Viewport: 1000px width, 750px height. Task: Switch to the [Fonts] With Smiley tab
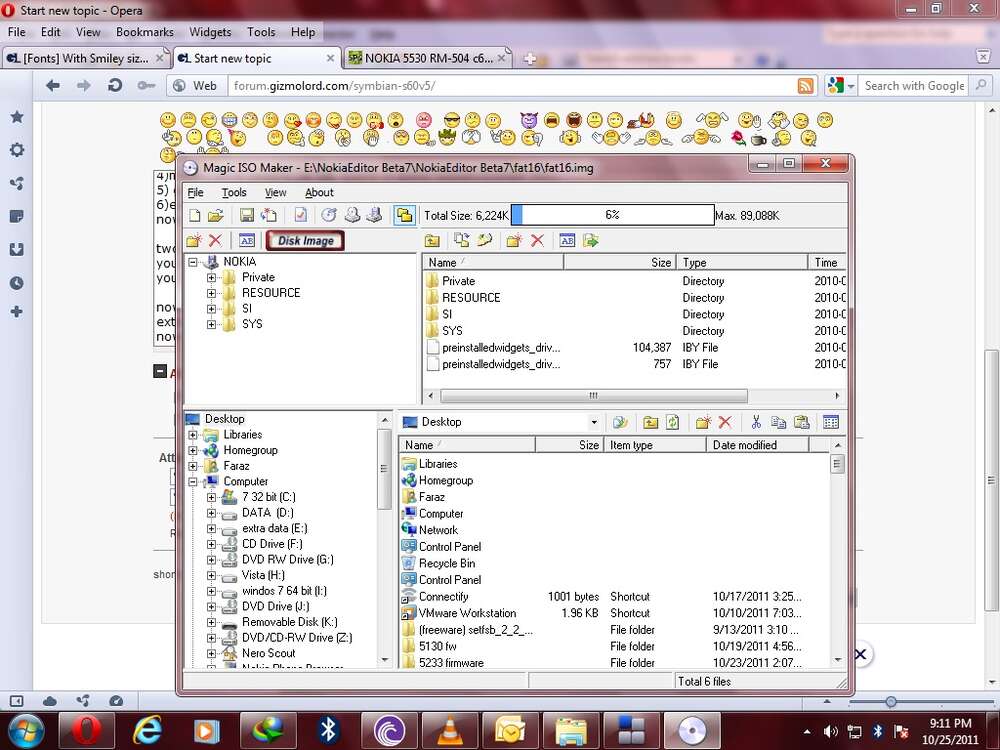point(86,58)
